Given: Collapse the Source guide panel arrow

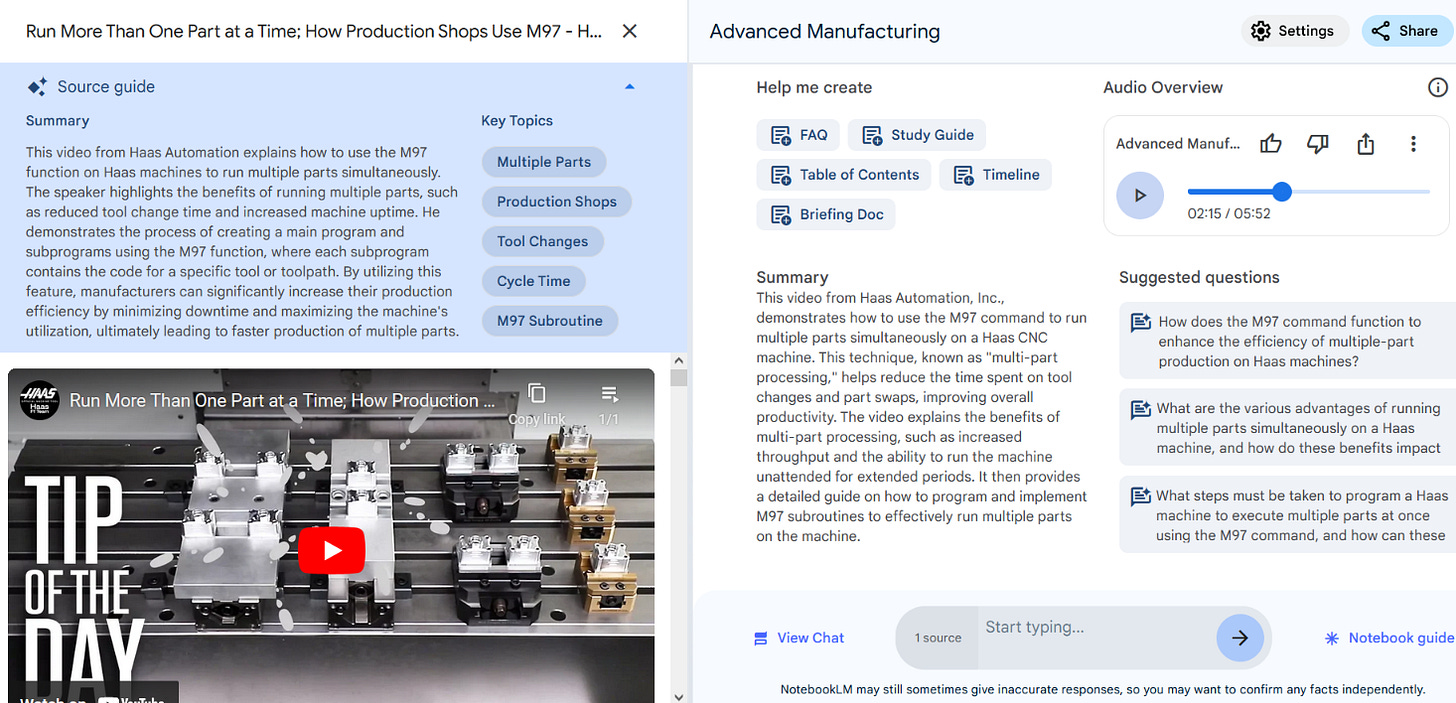Looking at the screenshot, I should 630,87.
